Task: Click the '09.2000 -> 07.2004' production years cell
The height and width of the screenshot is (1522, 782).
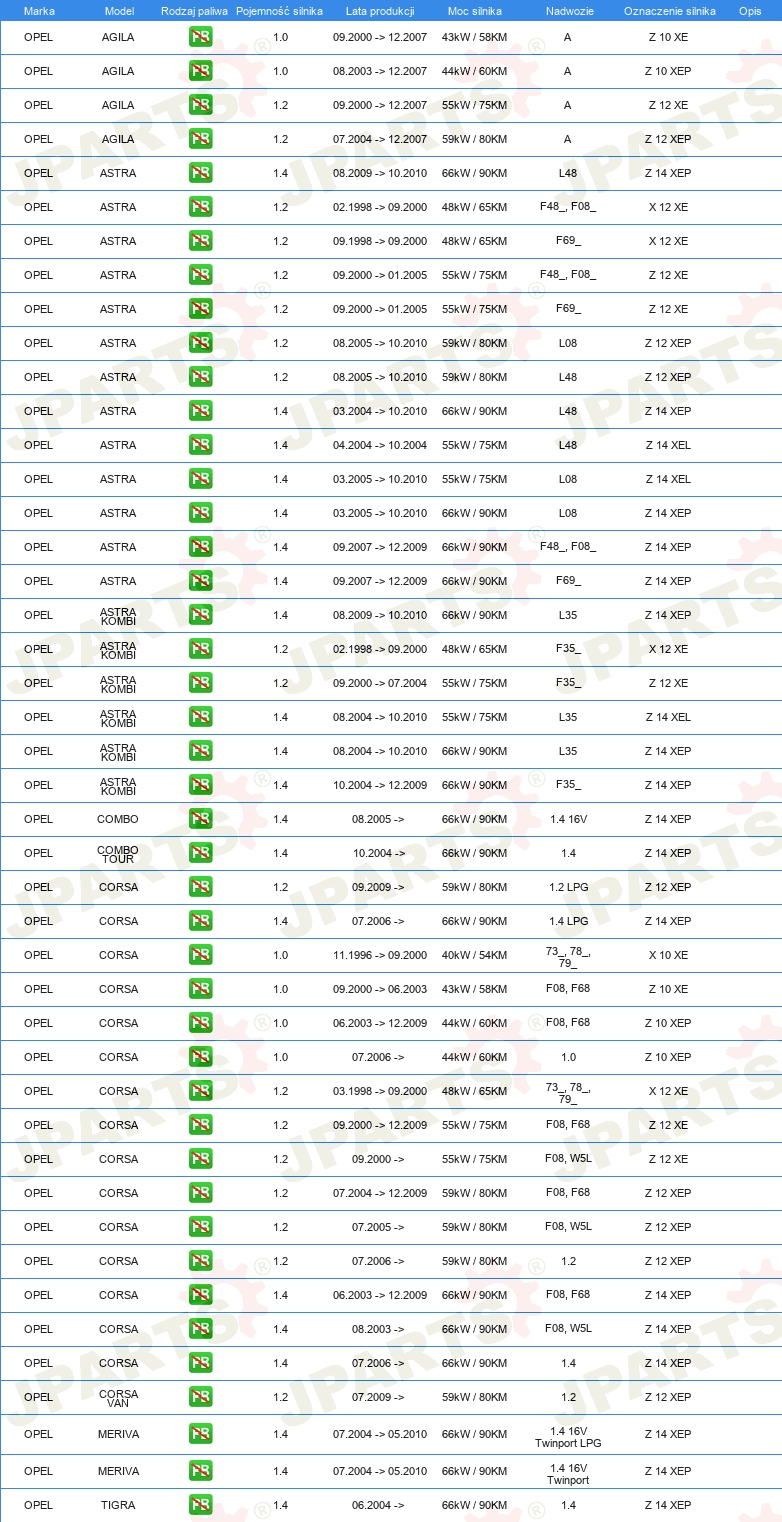Action: pyautogui.click(x=380, y=683)
